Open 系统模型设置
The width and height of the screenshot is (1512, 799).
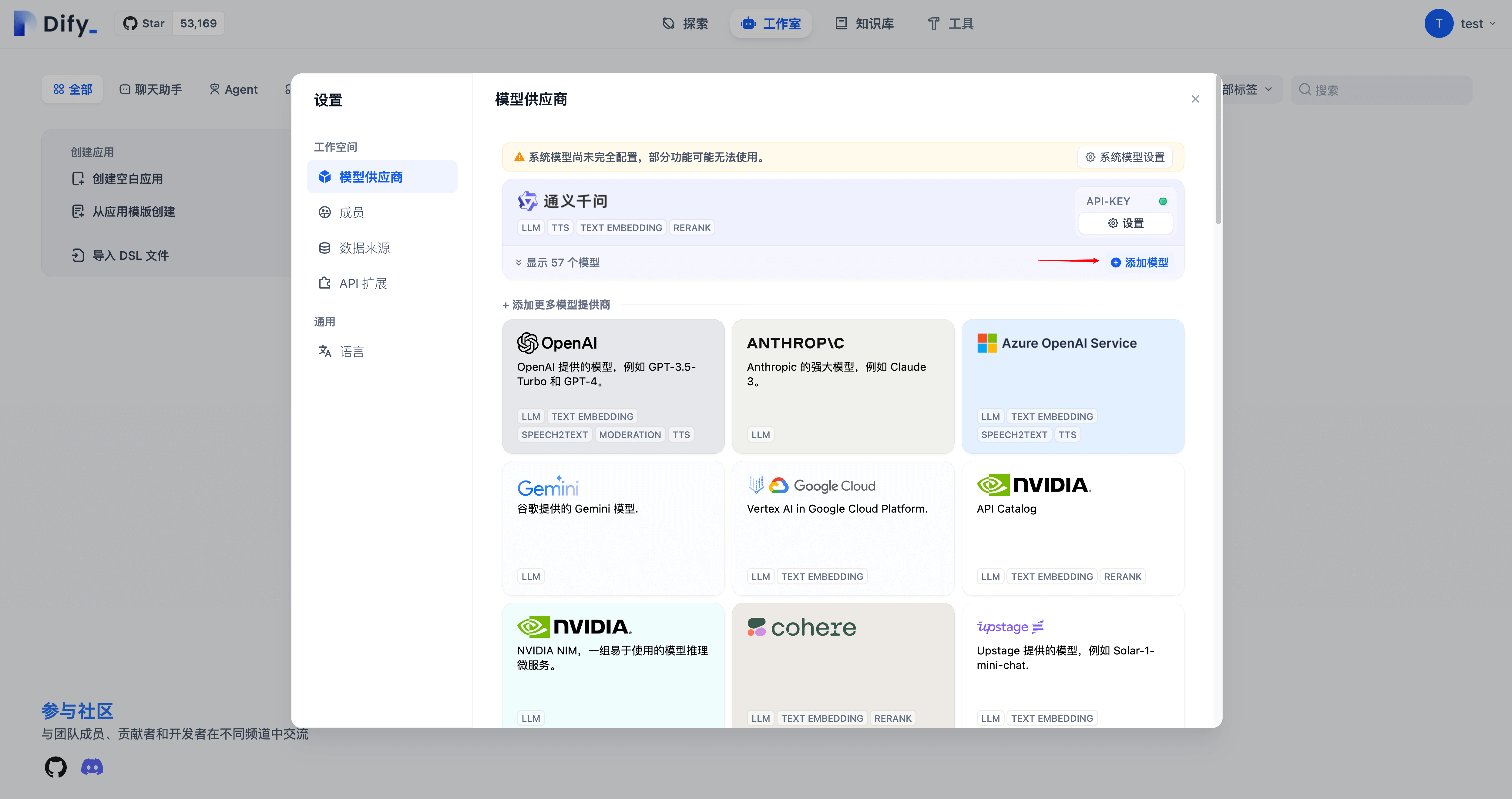click(x=1125, y=157)
